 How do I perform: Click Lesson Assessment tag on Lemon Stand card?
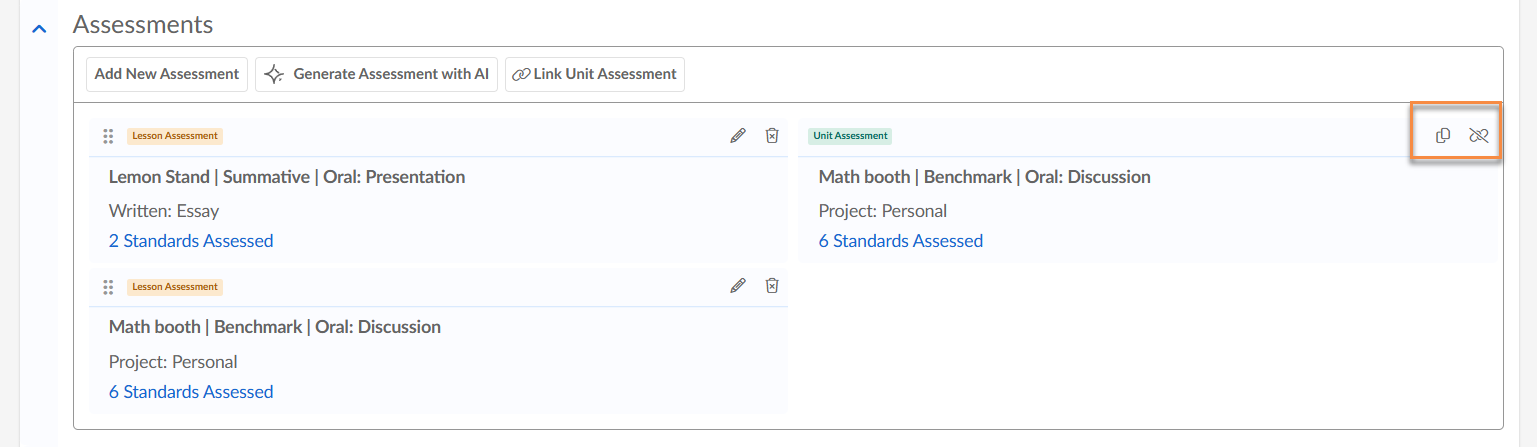coord(175,136)
